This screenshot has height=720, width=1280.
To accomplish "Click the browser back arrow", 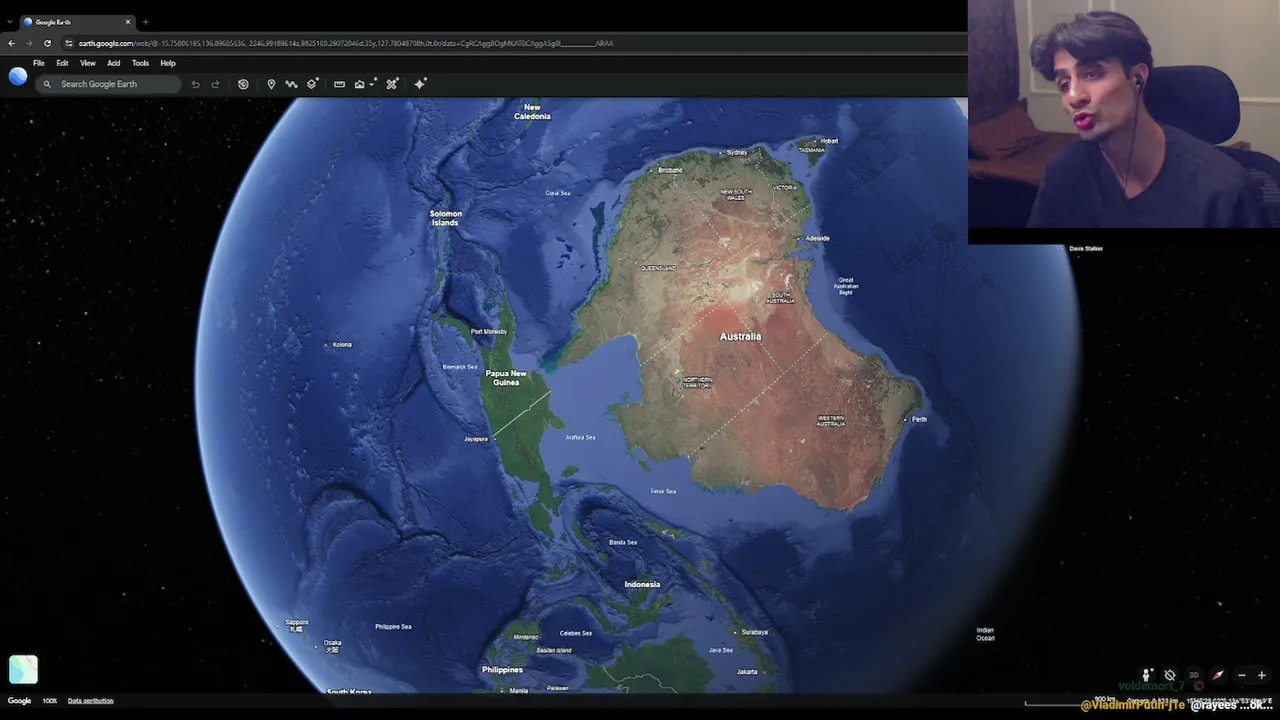I will 11,43.
